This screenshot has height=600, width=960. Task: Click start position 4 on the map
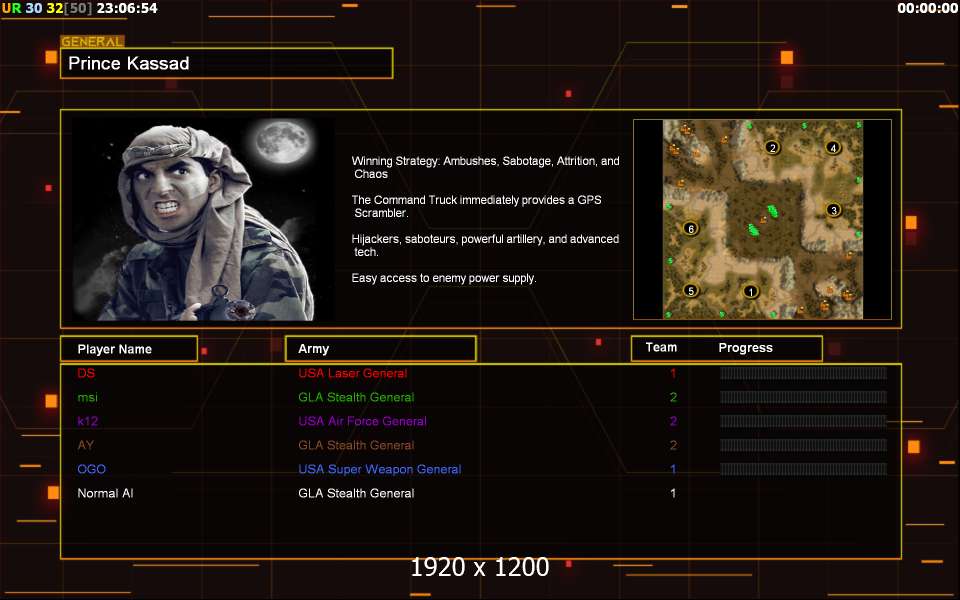click(x=833, y=148)
